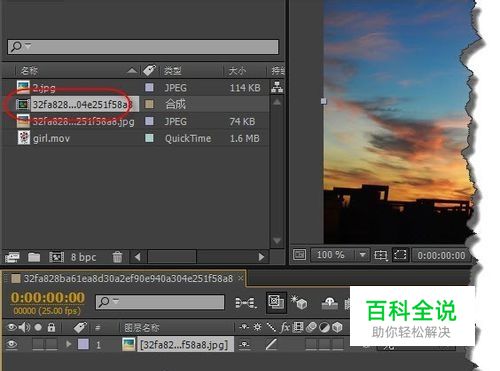Enable Draft 3D mode in timeline
The image size is (500, 371).
point(299,303)
